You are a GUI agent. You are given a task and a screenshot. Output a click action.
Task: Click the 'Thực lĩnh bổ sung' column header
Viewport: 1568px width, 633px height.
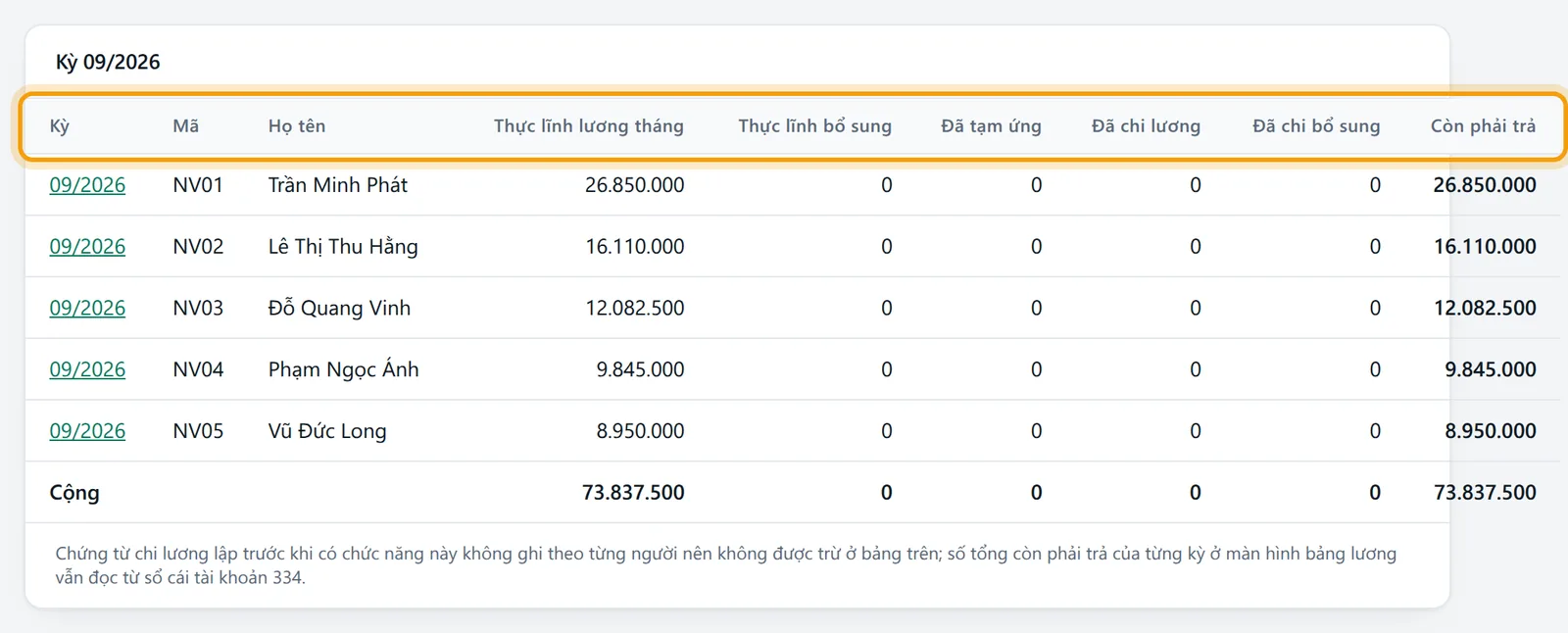(x=815, y=126)
